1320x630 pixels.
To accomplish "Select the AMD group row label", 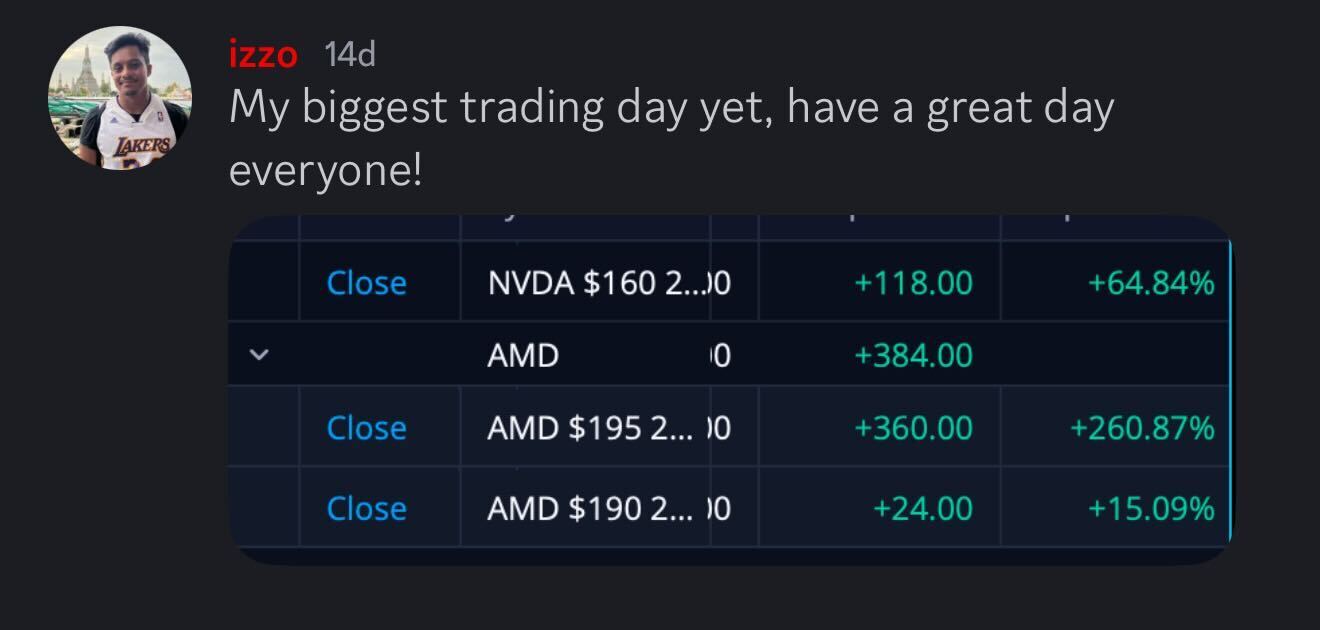I will point(523,355).
